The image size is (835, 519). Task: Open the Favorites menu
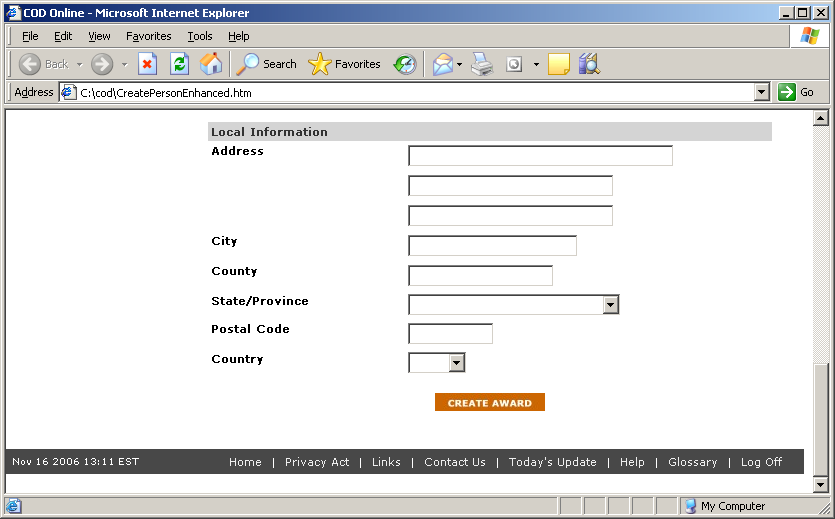149,36
